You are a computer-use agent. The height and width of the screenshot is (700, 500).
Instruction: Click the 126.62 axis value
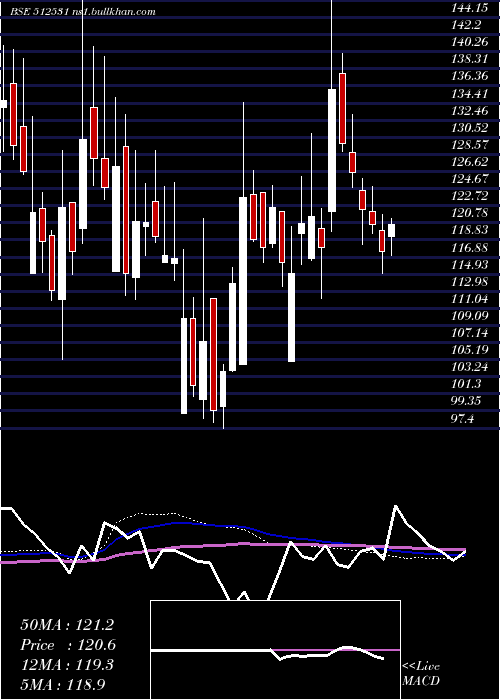coord(468,162)
